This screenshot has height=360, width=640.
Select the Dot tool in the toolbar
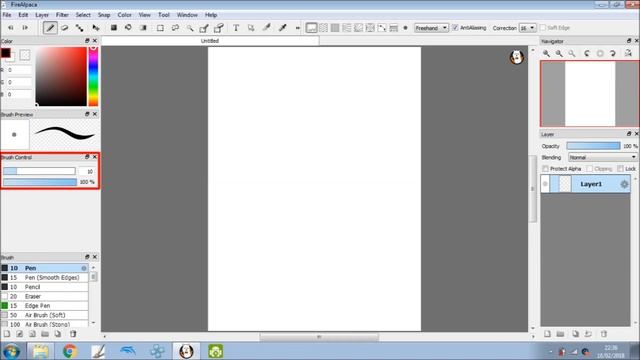click(80, 28)
